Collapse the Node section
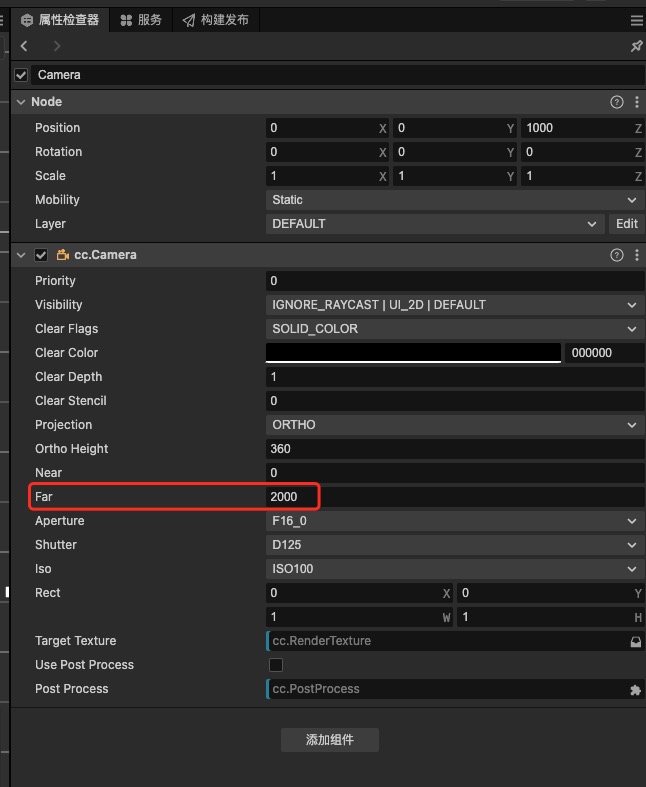The width and height of the screenshot is (646, 787). (20, 102)
